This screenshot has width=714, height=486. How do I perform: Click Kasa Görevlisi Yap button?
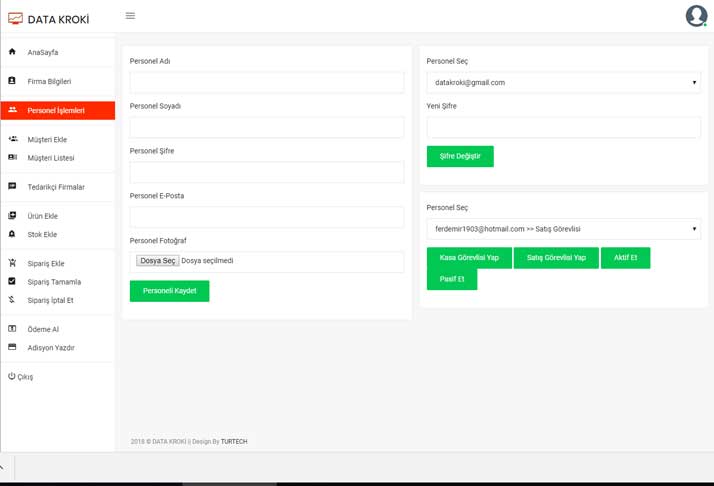(469, 258)
